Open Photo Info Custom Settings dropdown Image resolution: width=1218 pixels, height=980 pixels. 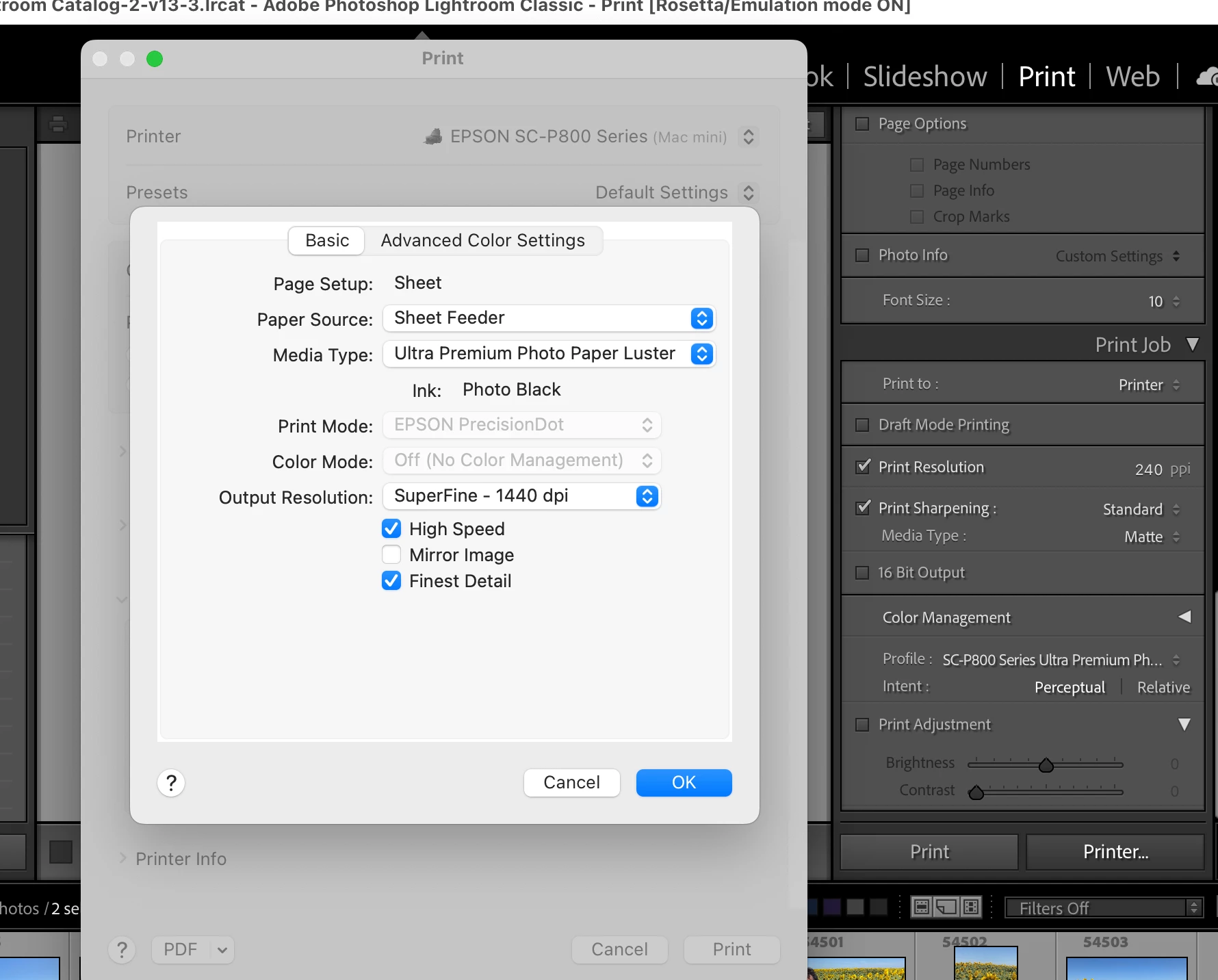point(1118,256)
